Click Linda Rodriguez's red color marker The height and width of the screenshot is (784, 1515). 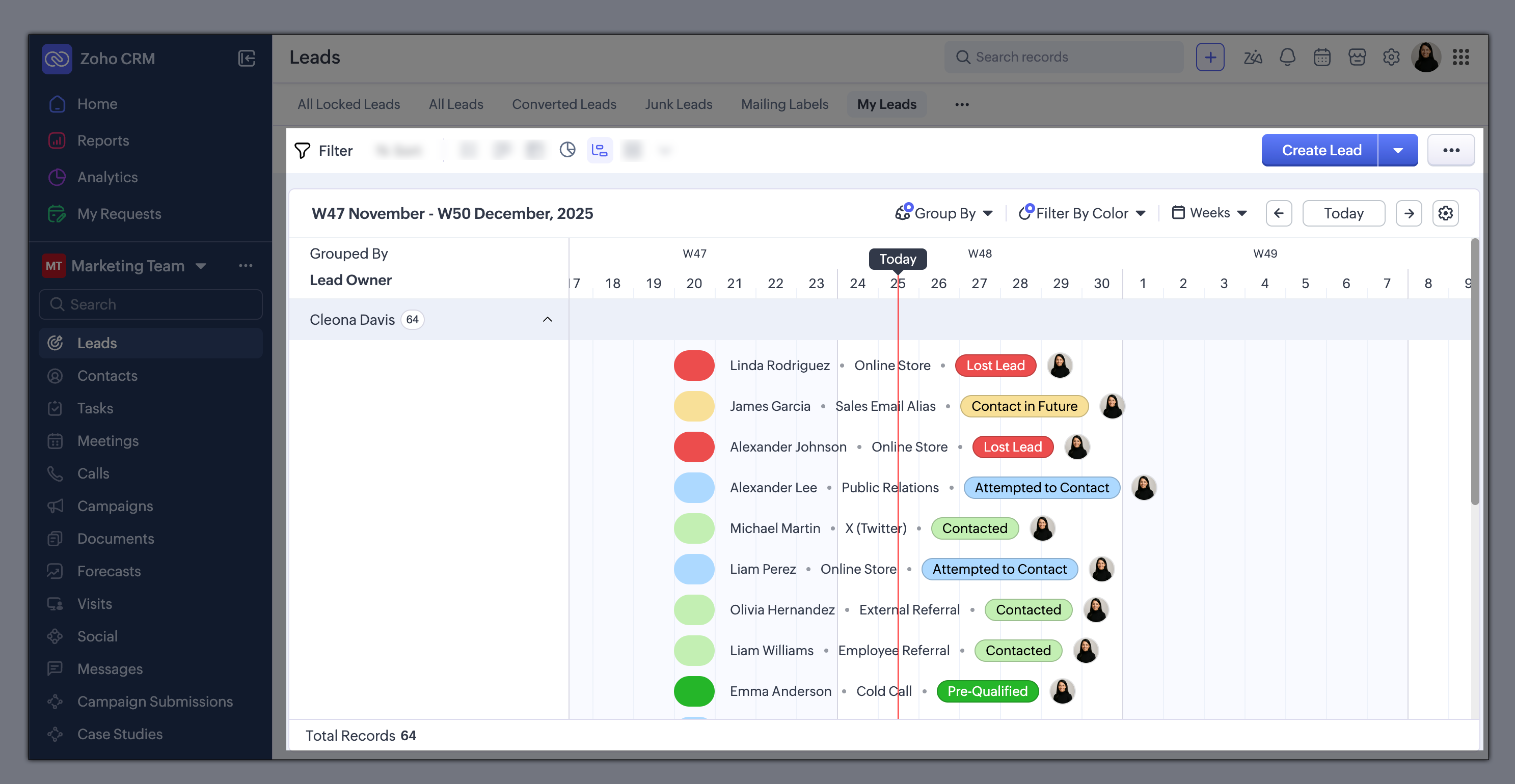pyautogui.click(x=694, y=365)
